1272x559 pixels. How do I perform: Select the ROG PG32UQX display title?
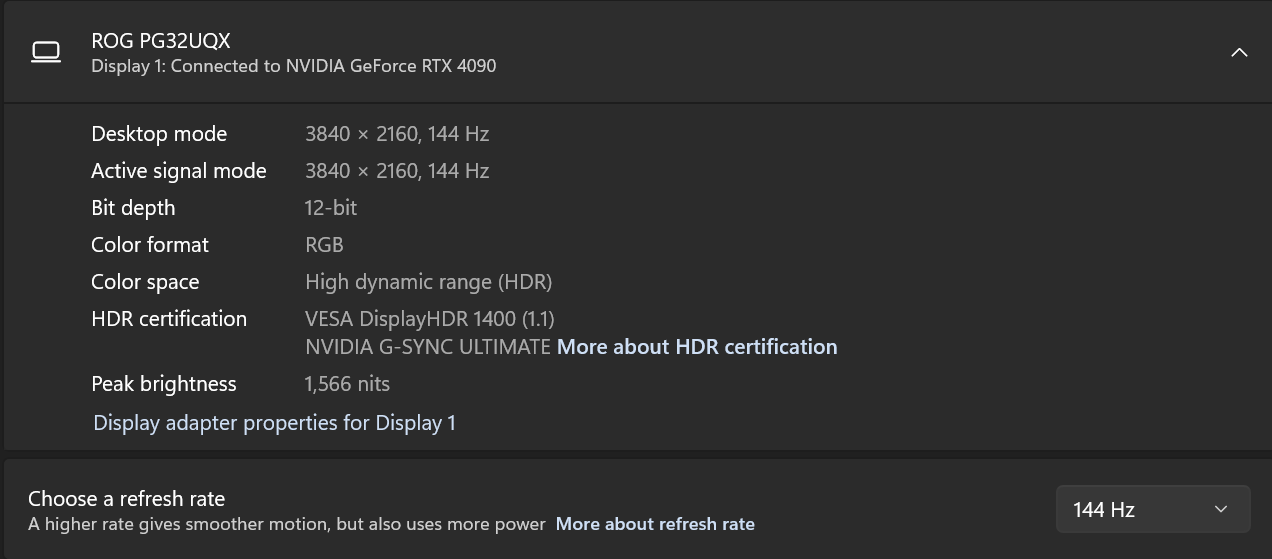pos(161,41)
